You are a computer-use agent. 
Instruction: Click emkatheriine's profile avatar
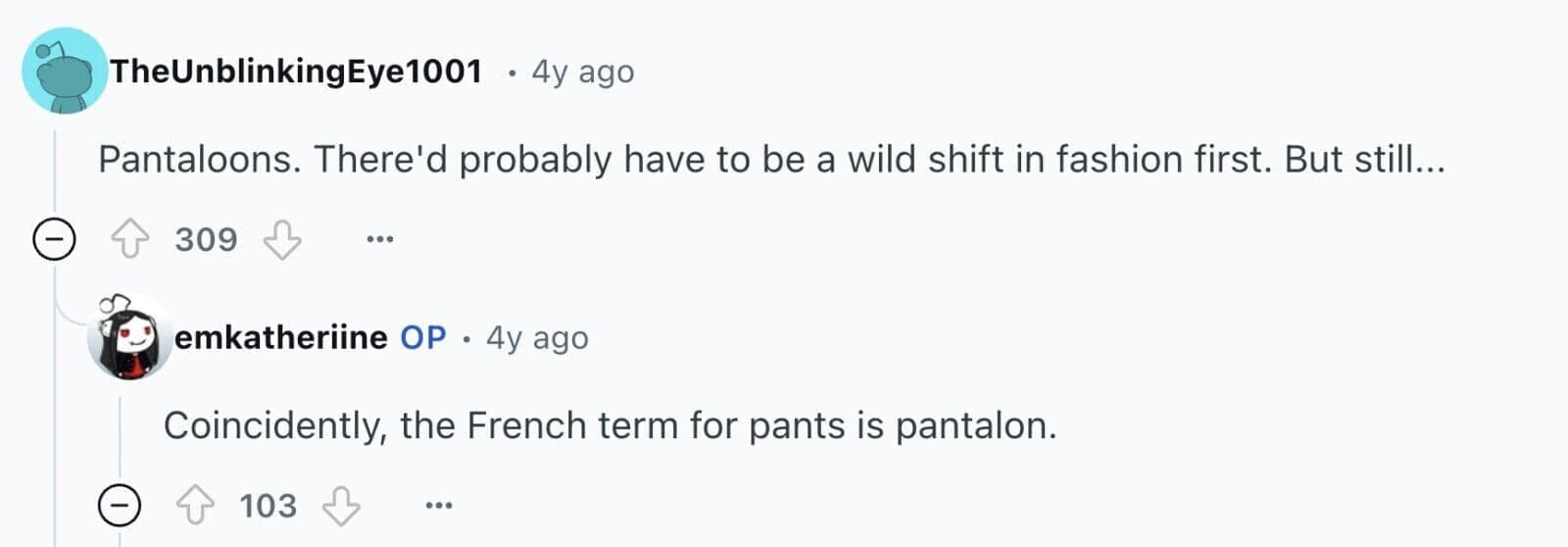129,337
